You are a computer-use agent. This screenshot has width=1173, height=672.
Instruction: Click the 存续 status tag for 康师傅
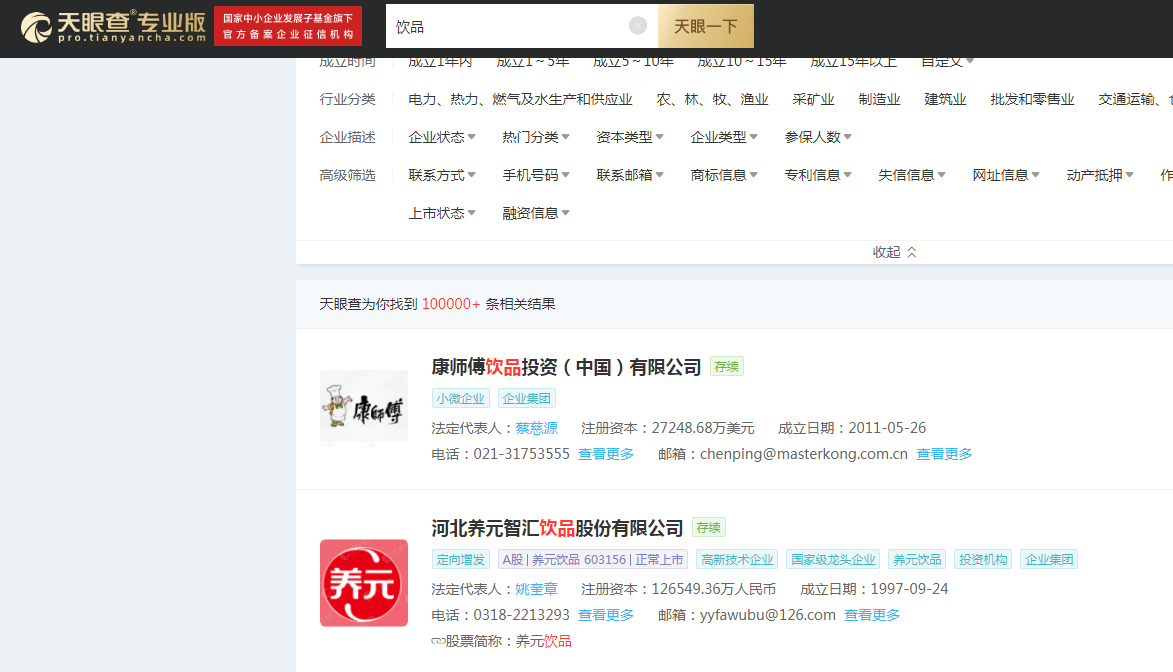(726, 367)
